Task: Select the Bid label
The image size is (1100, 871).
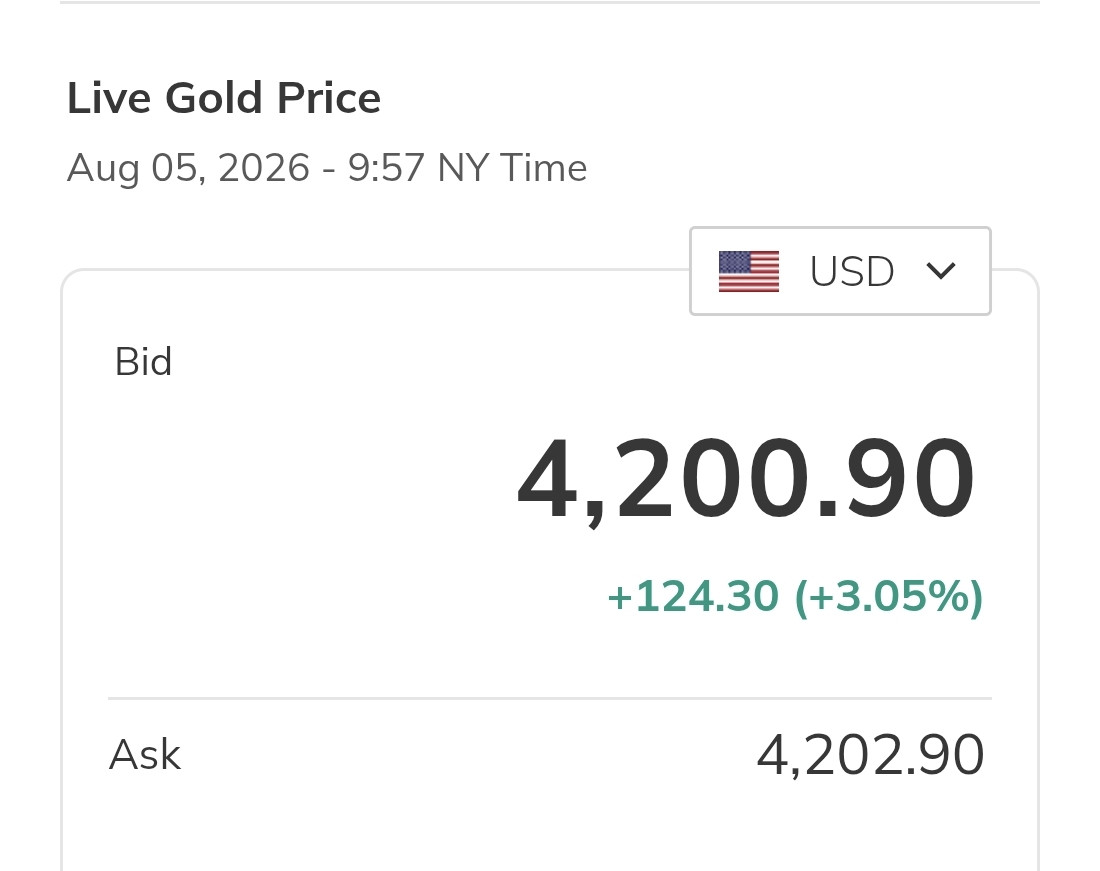Action: pos(143,362)
